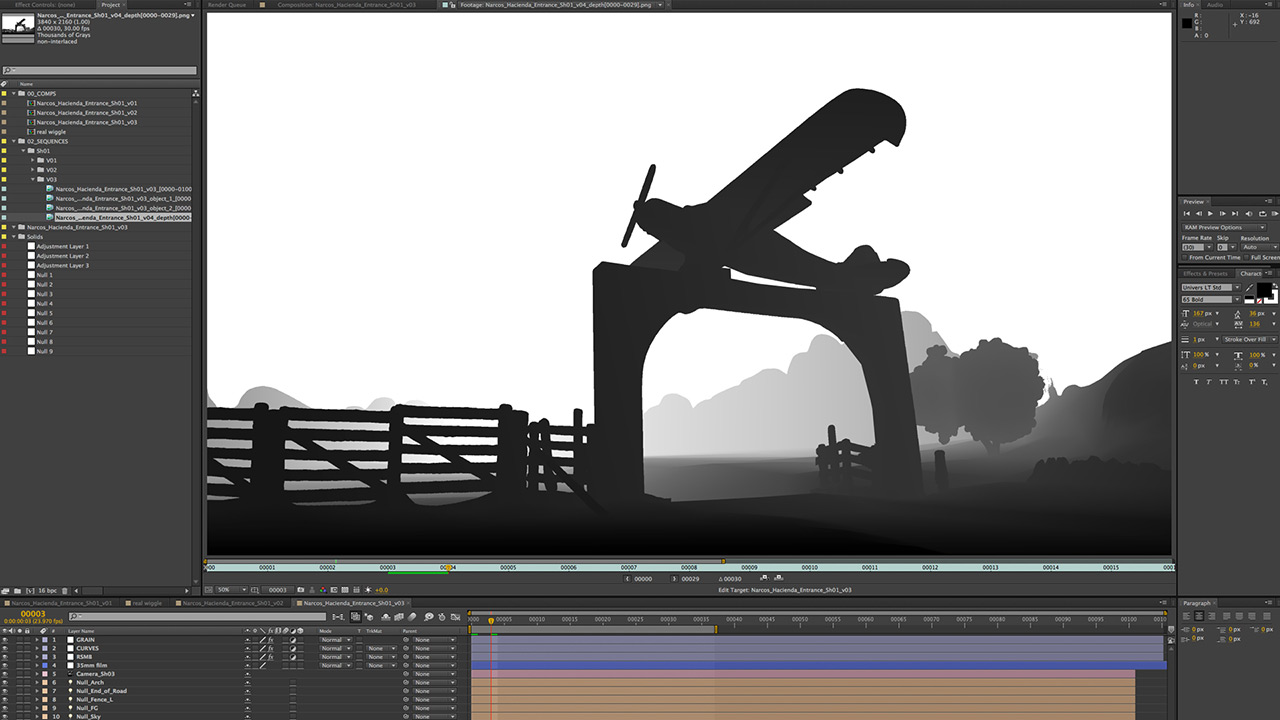This screenshot has height=720, width=1280.
Task: Open the magnification 50% dropdown
Action: click(x=230, y=590)
